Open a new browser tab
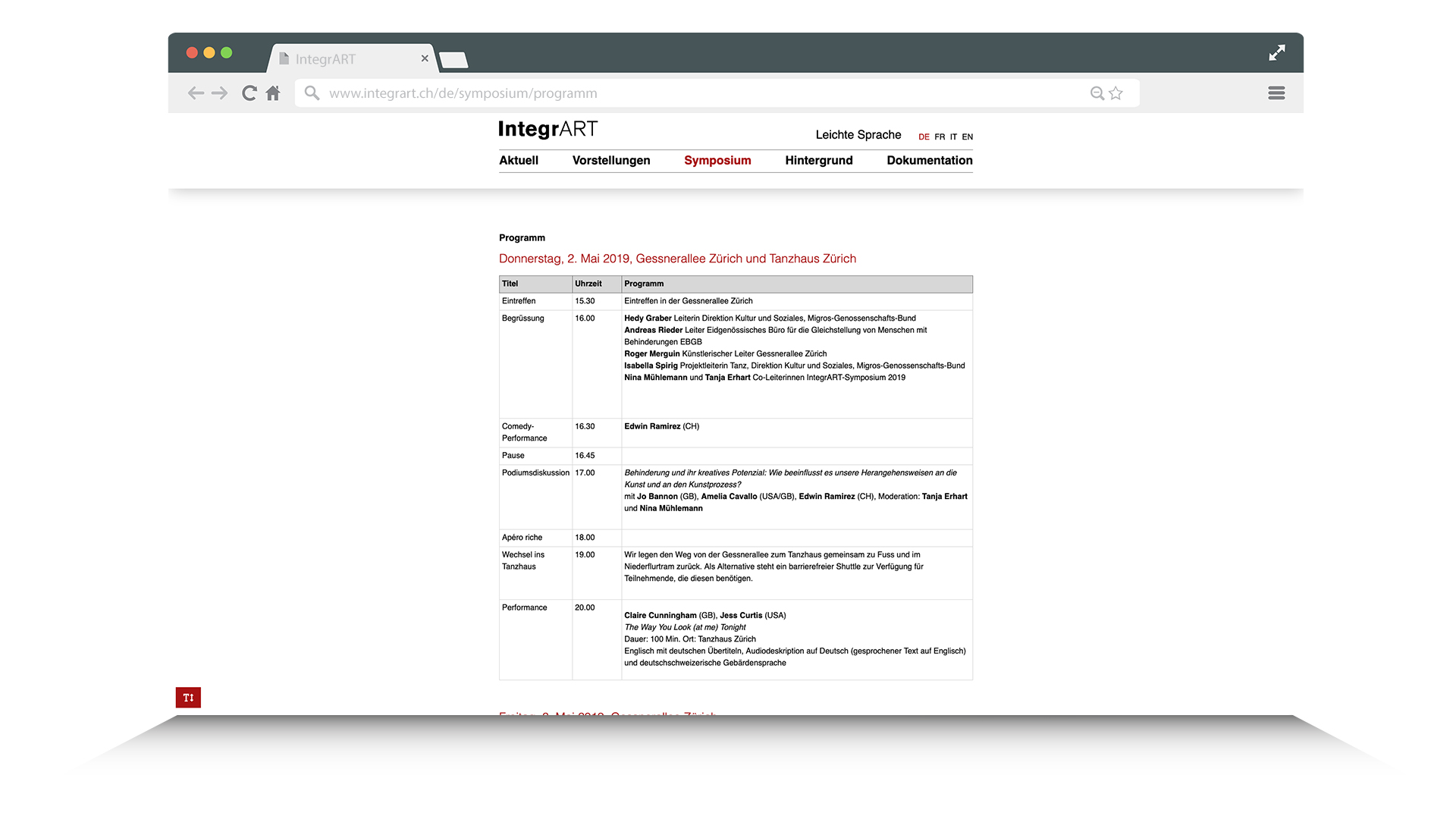 point(453,58)
